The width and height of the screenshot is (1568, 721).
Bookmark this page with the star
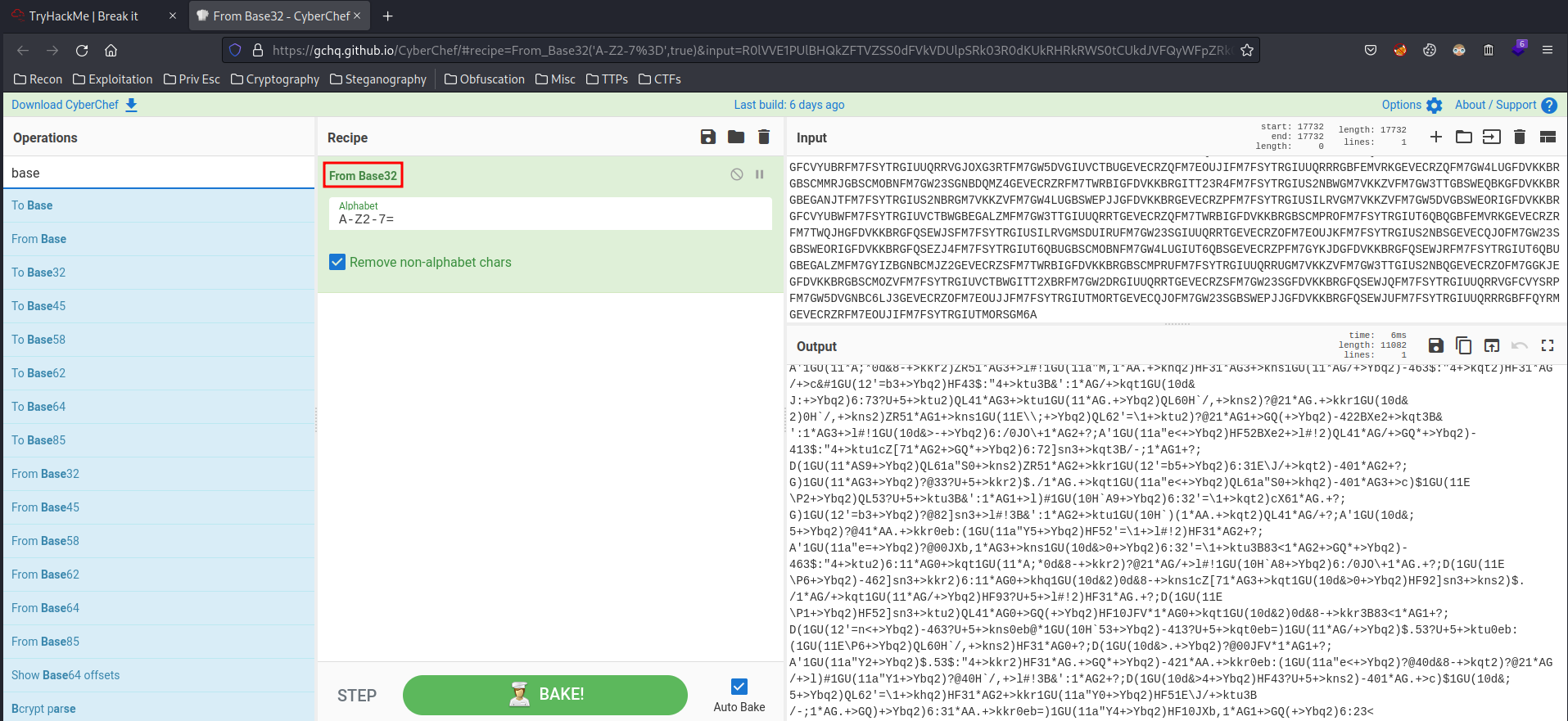(1247, 51)
